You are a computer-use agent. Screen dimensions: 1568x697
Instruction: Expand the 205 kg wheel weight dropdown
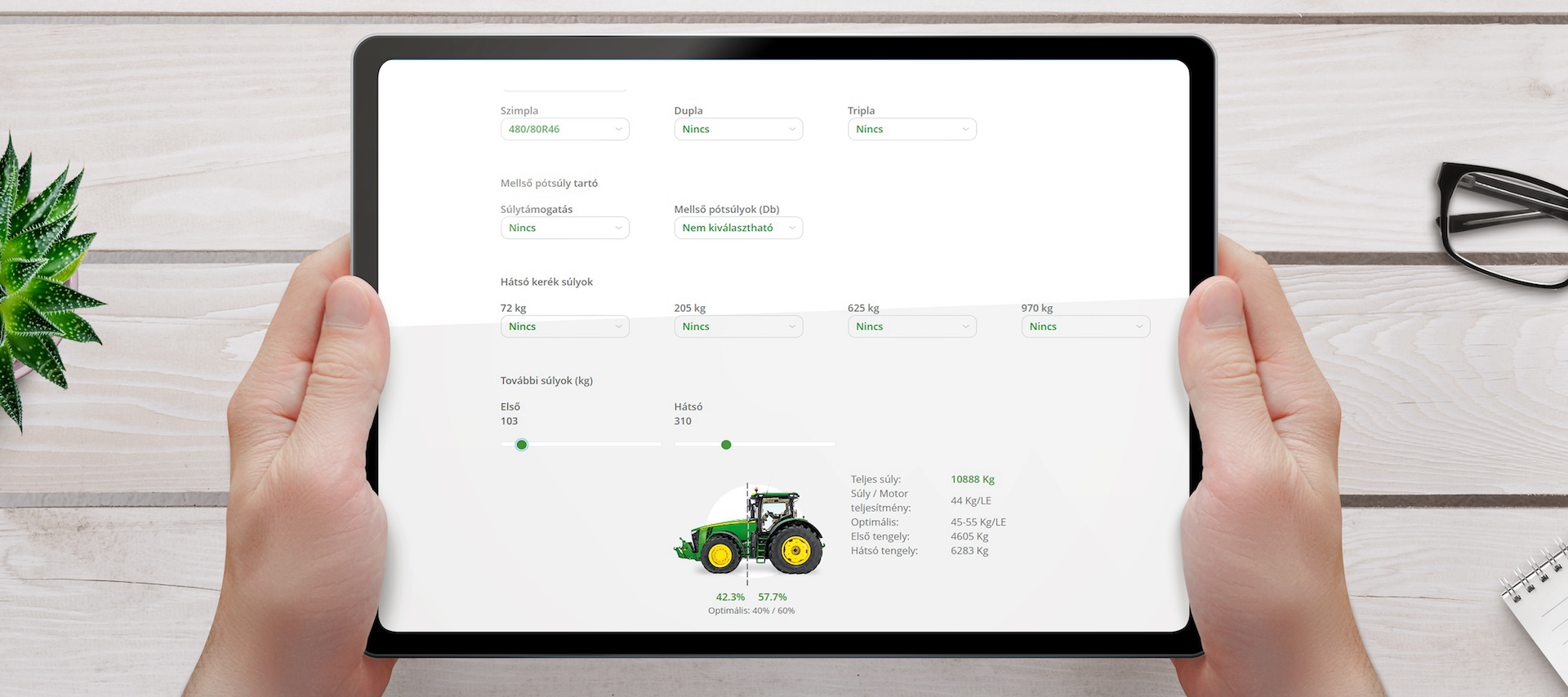pyautogui.click(x=737, y=326)
